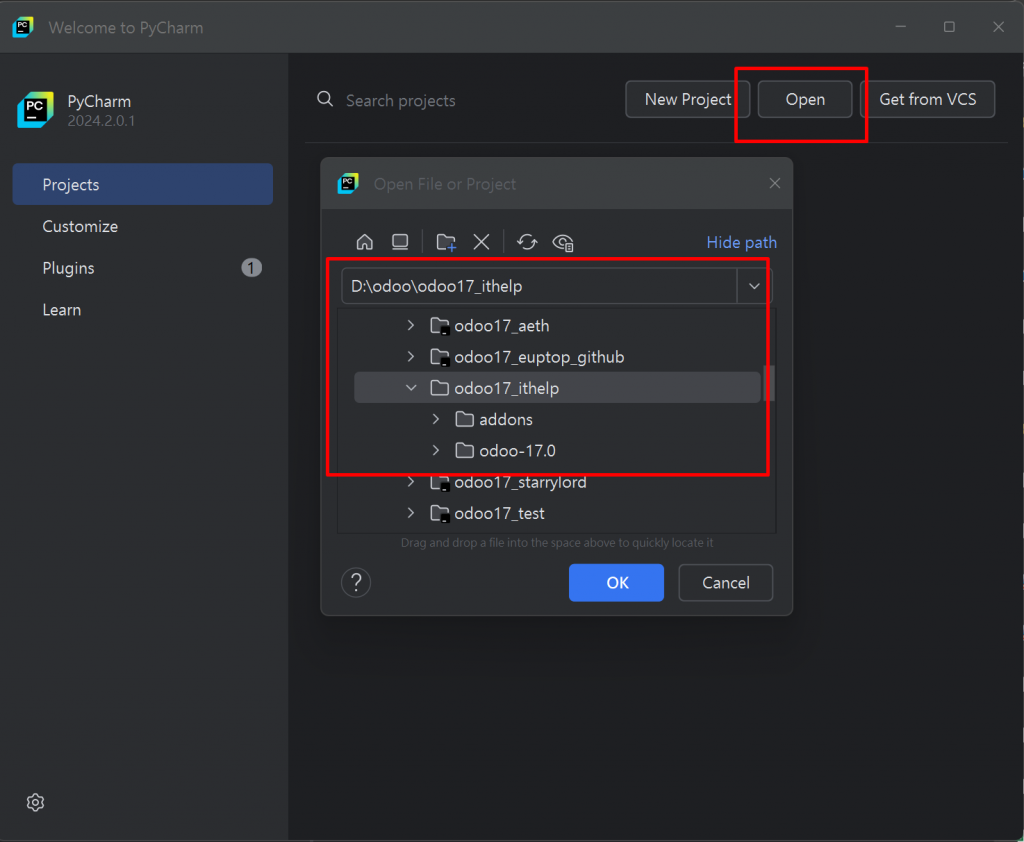1024x842 pixels.
Task: Click Plugins update count badge
Action: (251, 268)
